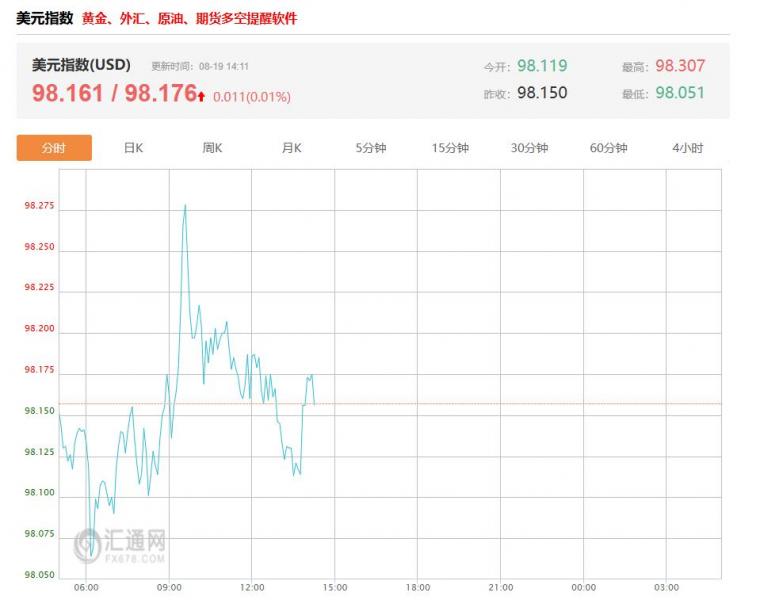Click the change value 0.011(0.01%)
Viewport: 760px width, 600px height.
pyautogui.click(x=252, y=97)
